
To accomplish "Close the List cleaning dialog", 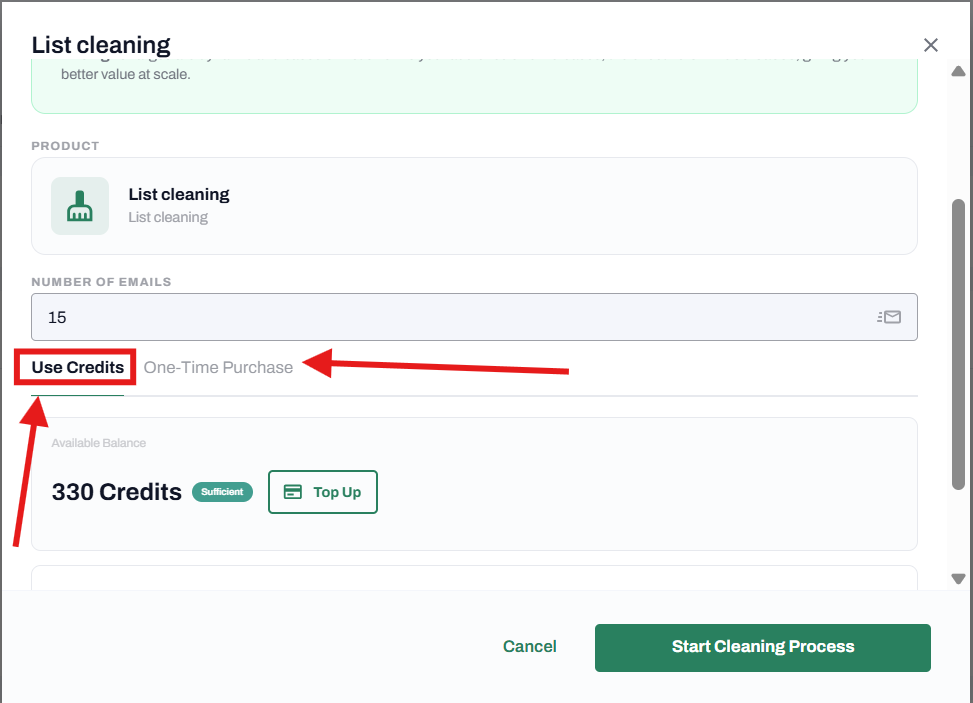I will pyautogui.click(x=931, y=45).
